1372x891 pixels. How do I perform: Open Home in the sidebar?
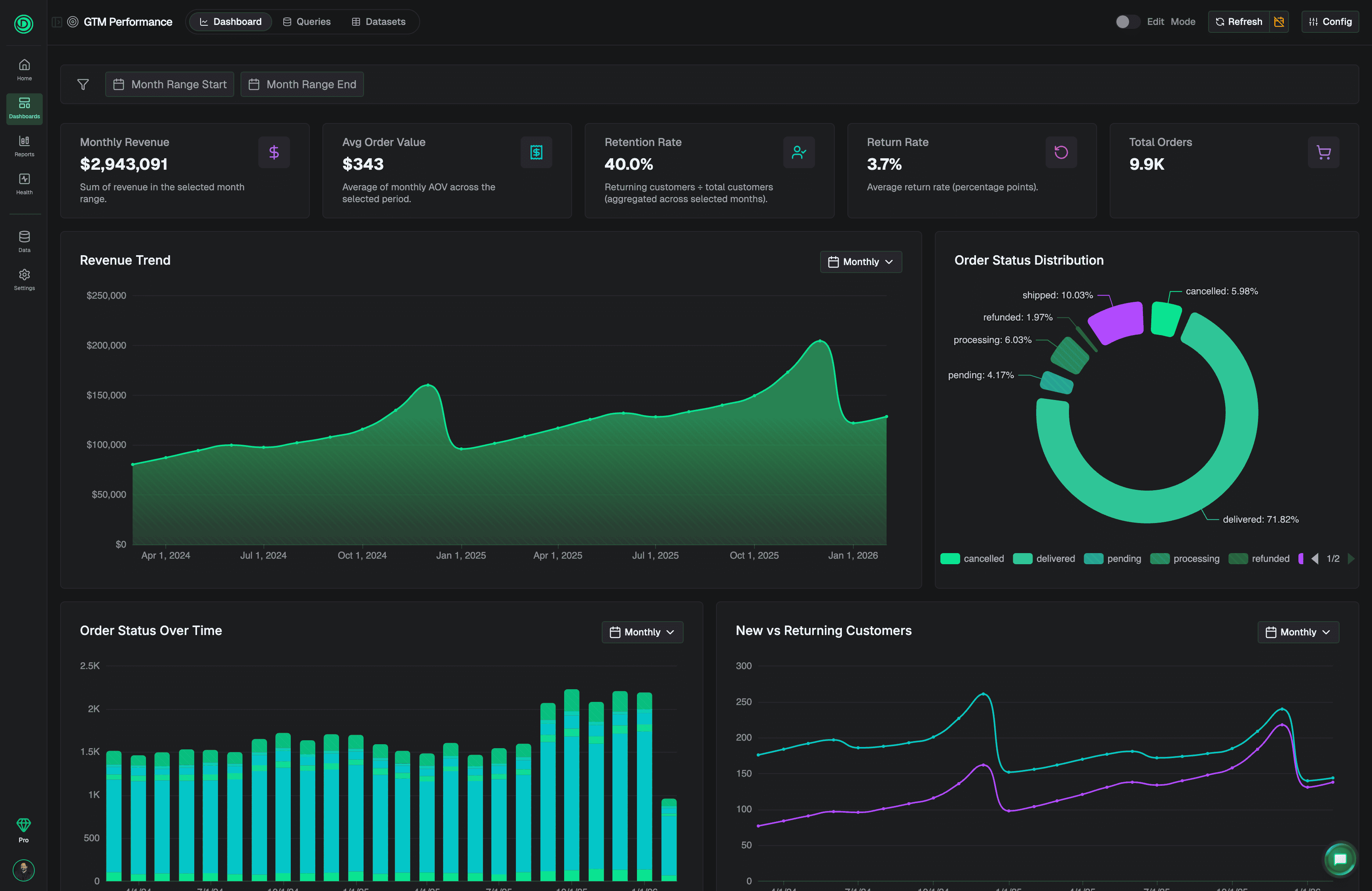[x=24, y=69]
